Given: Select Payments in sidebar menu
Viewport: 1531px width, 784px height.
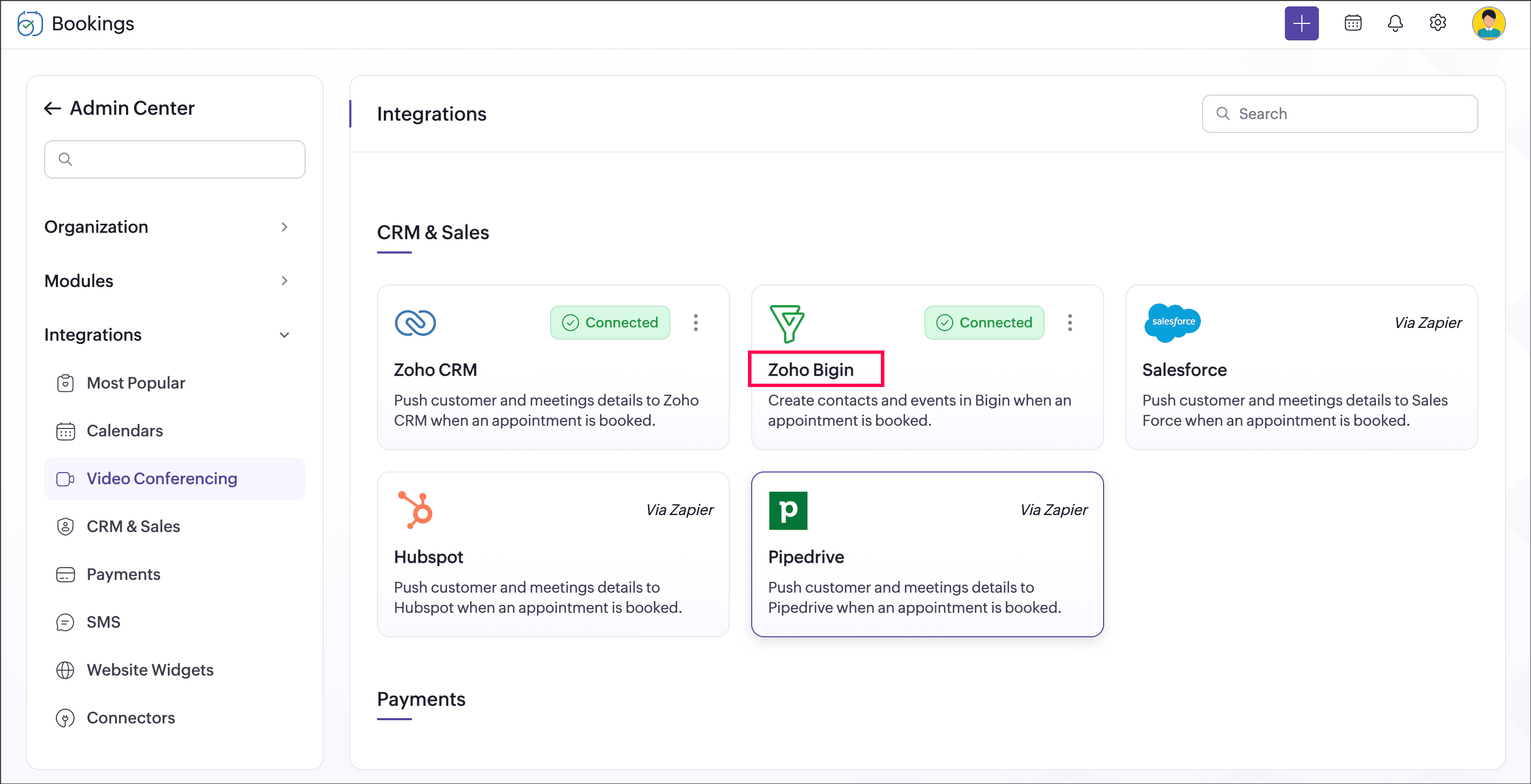Looking at the screenshot, I should pos(123,574).
